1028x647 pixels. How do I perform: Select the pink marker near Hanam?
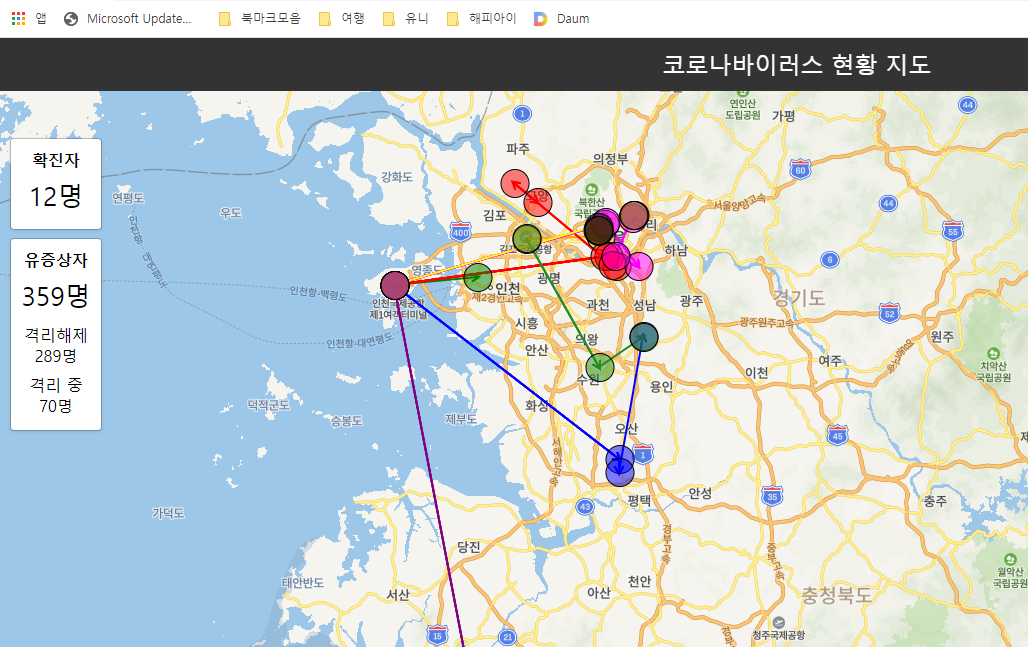[639, 266]
